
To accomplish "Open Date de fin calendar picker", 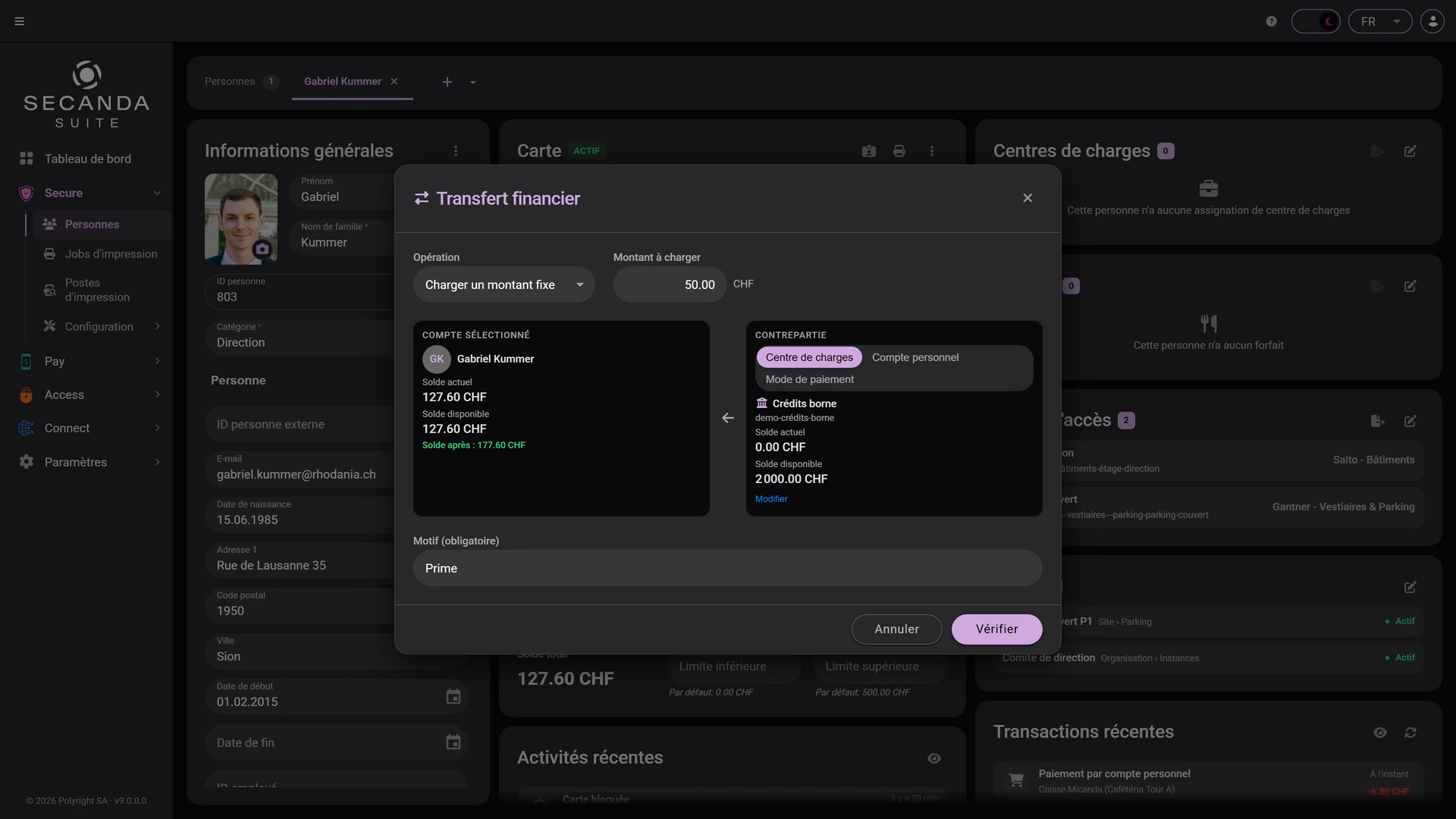I will pos(453,742).
